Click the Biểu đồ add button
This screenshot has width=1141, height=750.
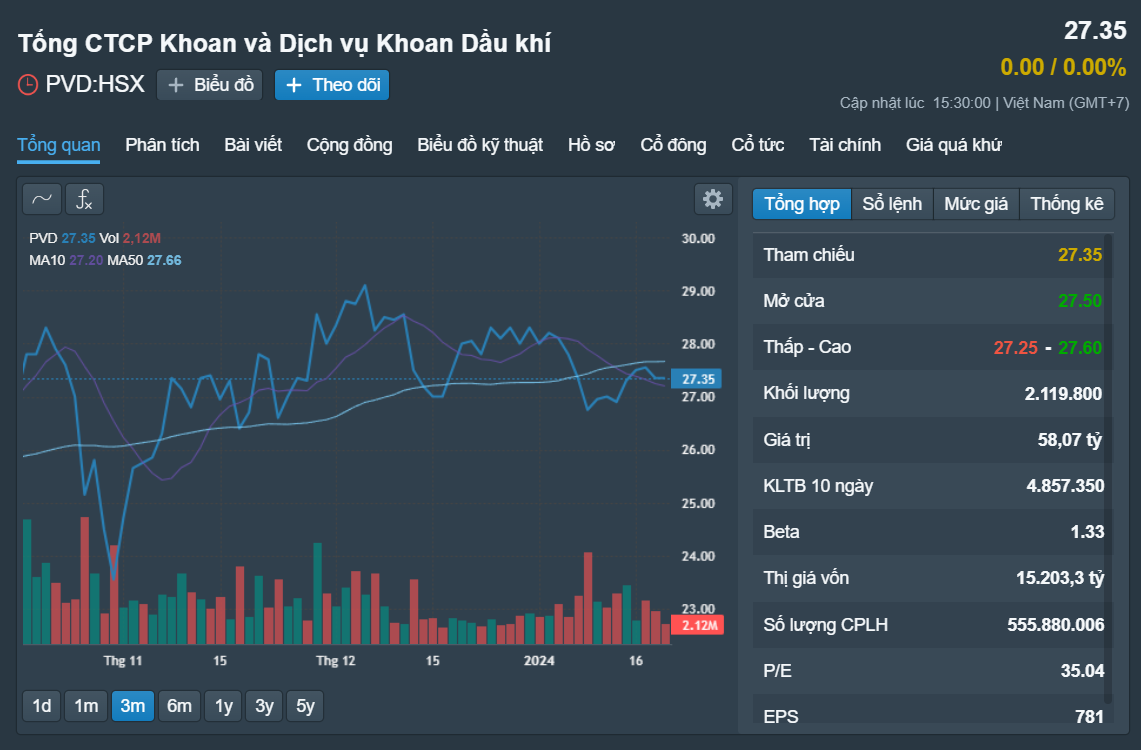pos(210,85)
